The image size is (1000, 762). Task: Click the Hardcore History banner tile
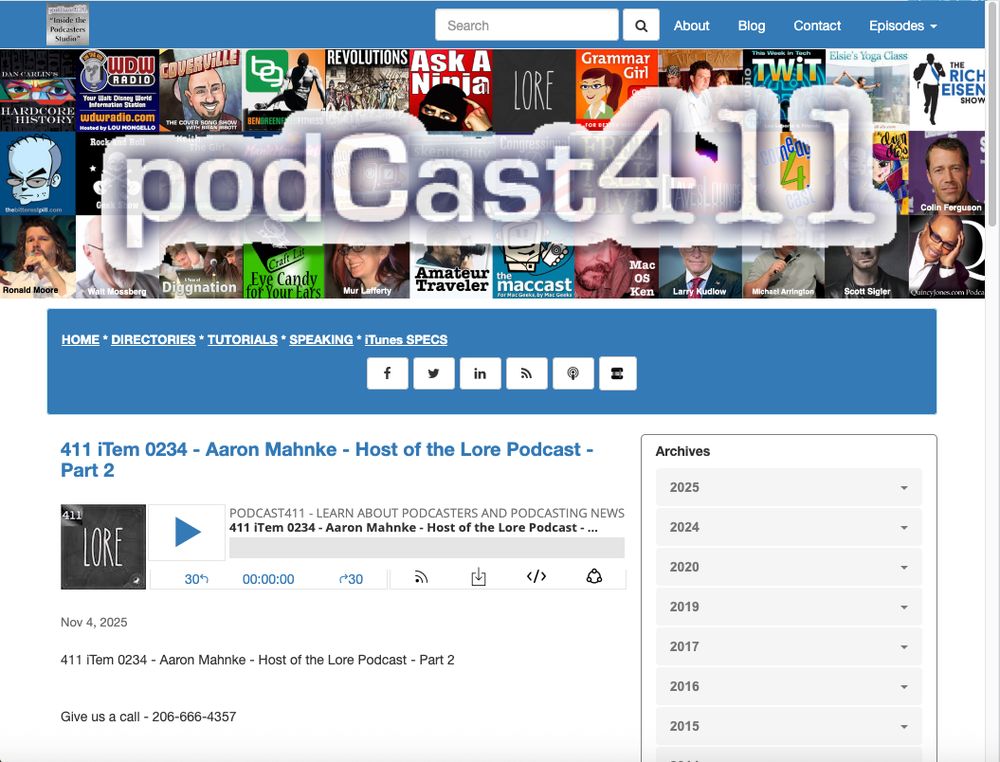tap(38, 90)
